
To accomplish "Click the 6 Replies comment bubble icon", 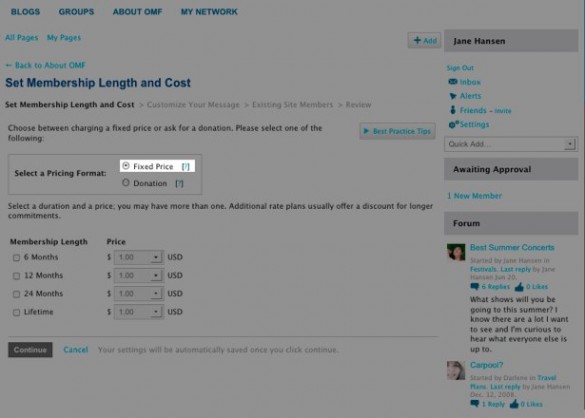I will [475, 287].
